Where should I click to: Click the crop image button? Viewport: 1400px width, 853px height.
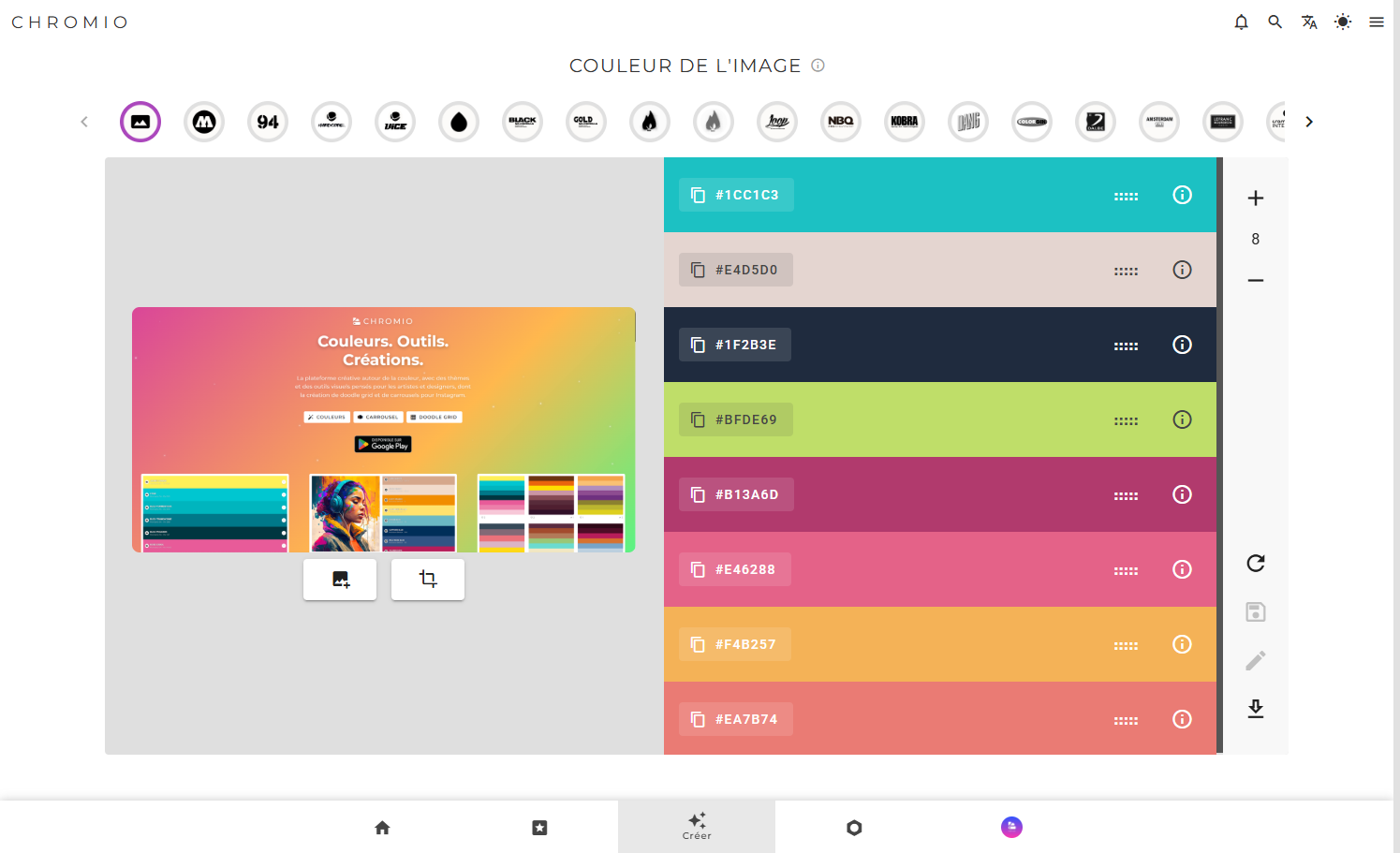pyautogui.click(x=428, y=580)
